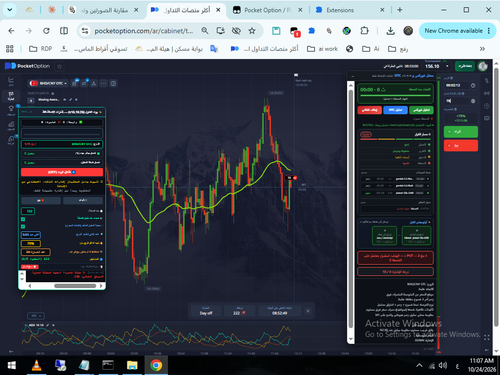Expand the account balance 156.10 dropdown
The image size is (500, 375).
447,66
